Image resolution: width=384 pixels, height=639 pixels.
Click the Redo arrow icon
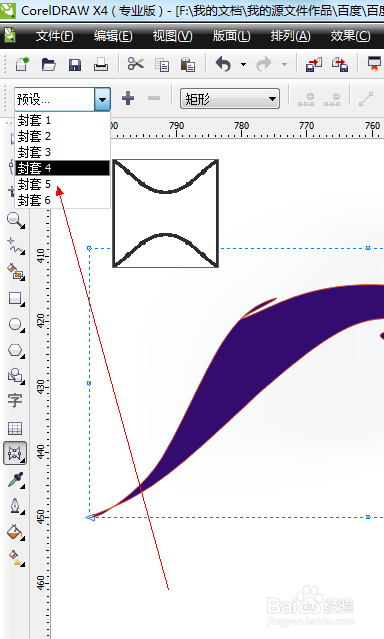[x=263, y=64]
